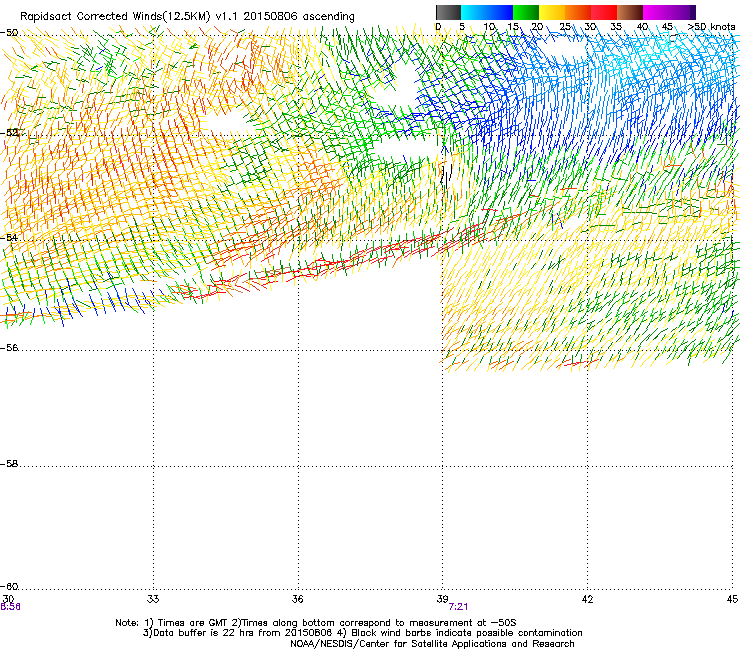740x650 pixels.
Task: Click the 42 longitude axis label
Action: (x=587, y=599)
